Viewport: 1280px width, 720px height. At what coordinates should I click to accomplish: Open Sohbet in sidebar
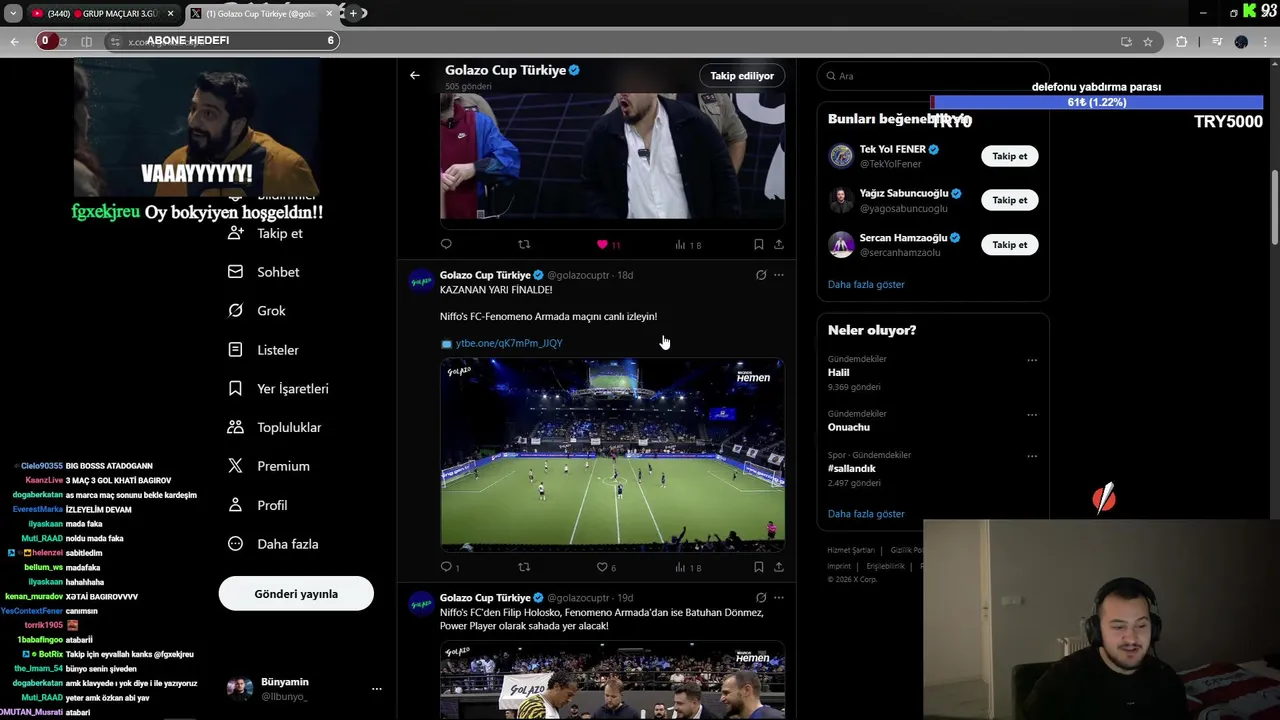[264, 272]
